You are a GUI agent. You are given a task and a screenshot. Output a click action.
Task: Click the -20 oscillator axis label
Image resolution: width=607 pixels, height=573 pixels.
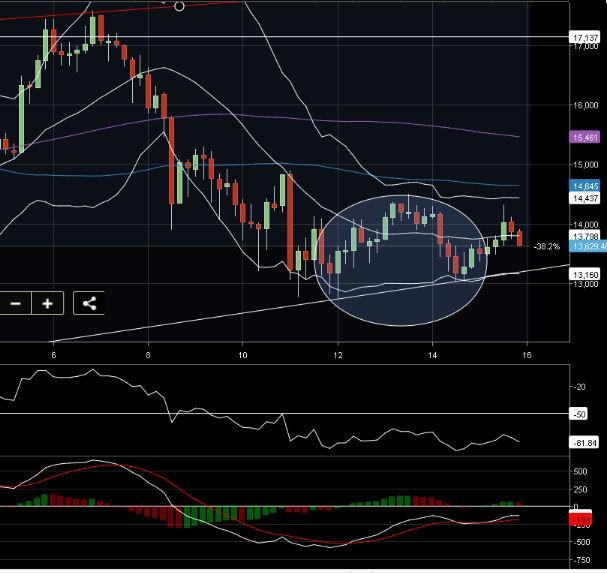coord(579,387)
